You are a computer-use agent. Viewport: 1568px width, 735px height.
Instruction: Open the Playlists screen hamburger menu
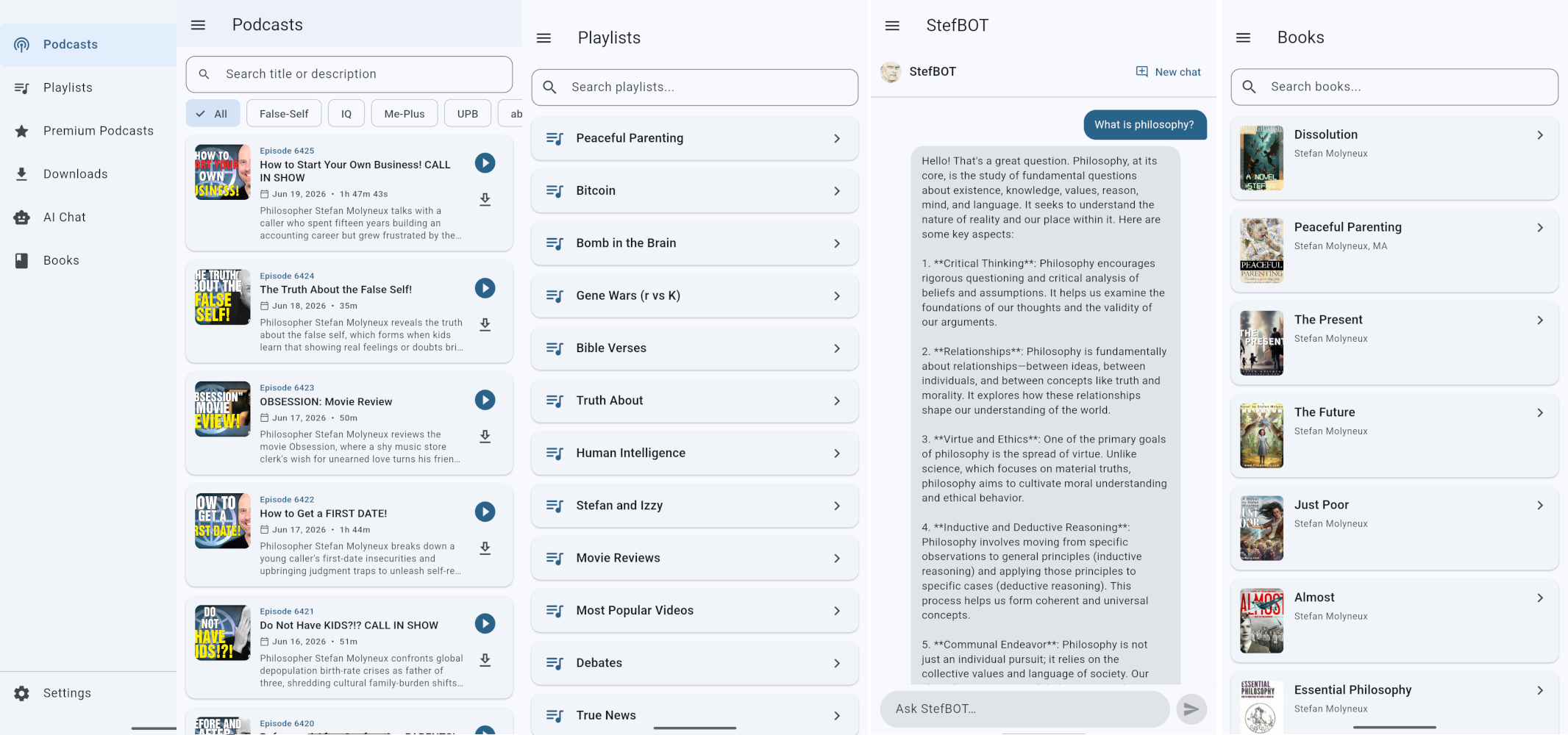[x=544, y=38]
